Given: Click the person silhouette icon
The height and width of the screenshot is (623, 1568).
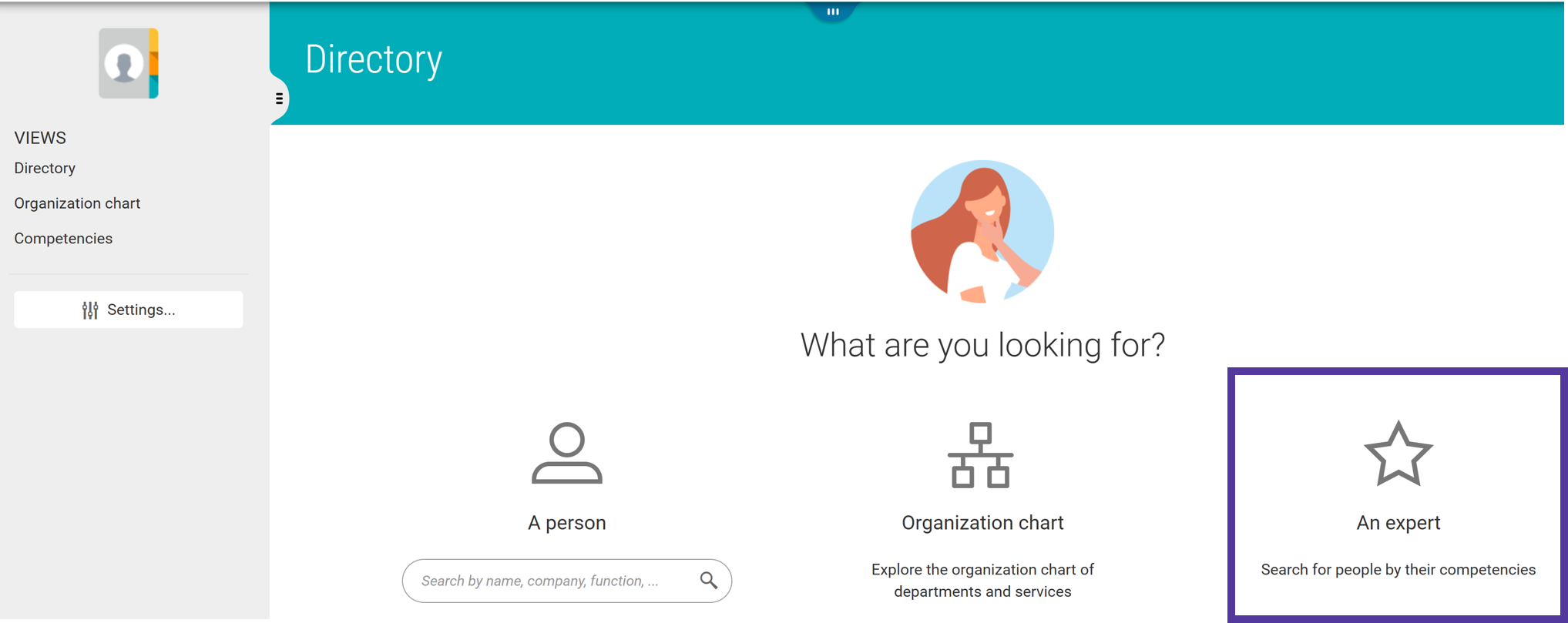Looking at the screenshot, I should 567,453.
